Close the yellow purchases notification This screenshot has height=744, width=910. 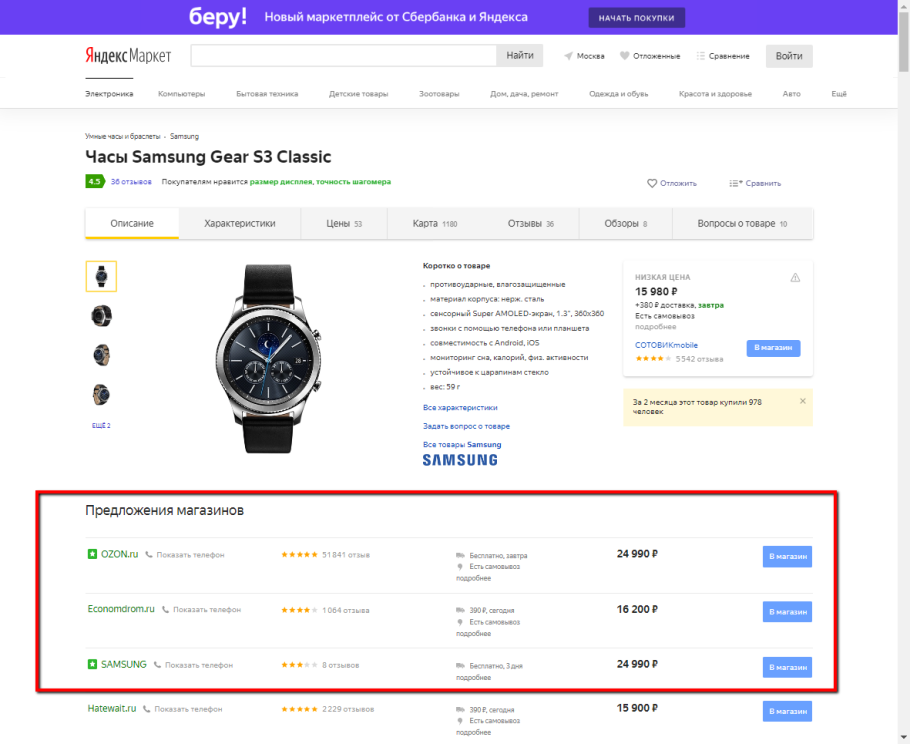coord(802,401)
